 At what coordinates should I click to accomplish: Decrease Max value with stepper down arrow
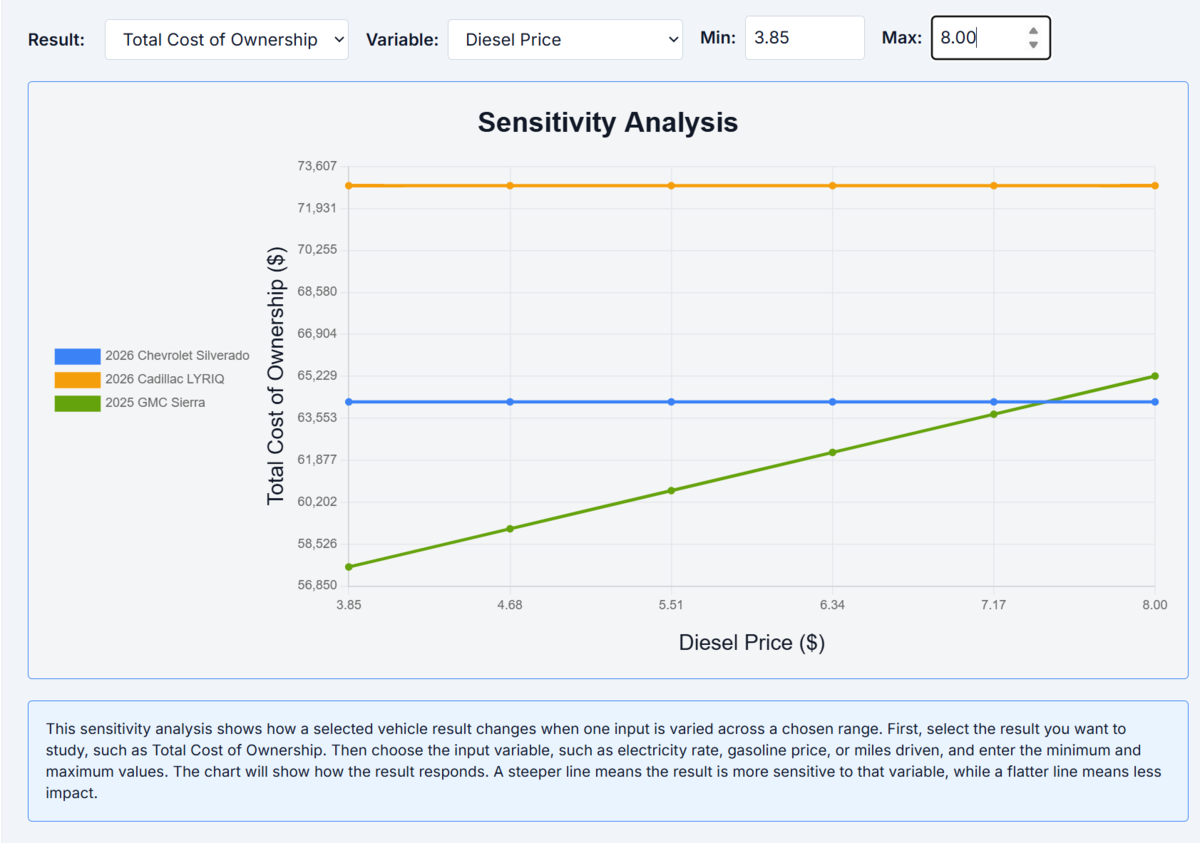[x=1033, y=45]
